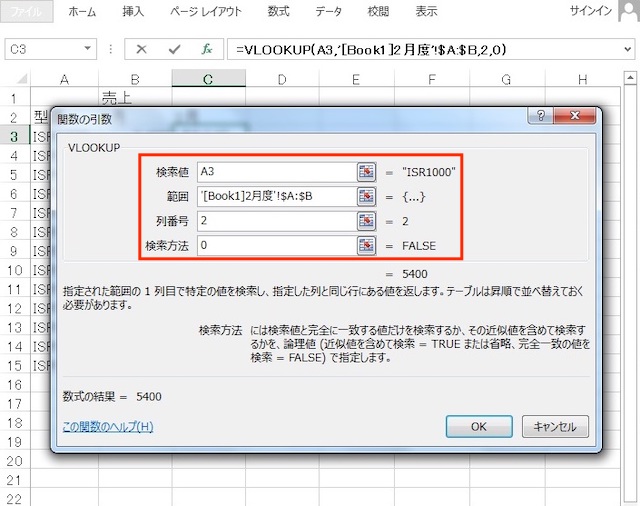Click the confirm checkmark icon in formula bar
This screenshot has height=506, width=640.
coord(174,49)
